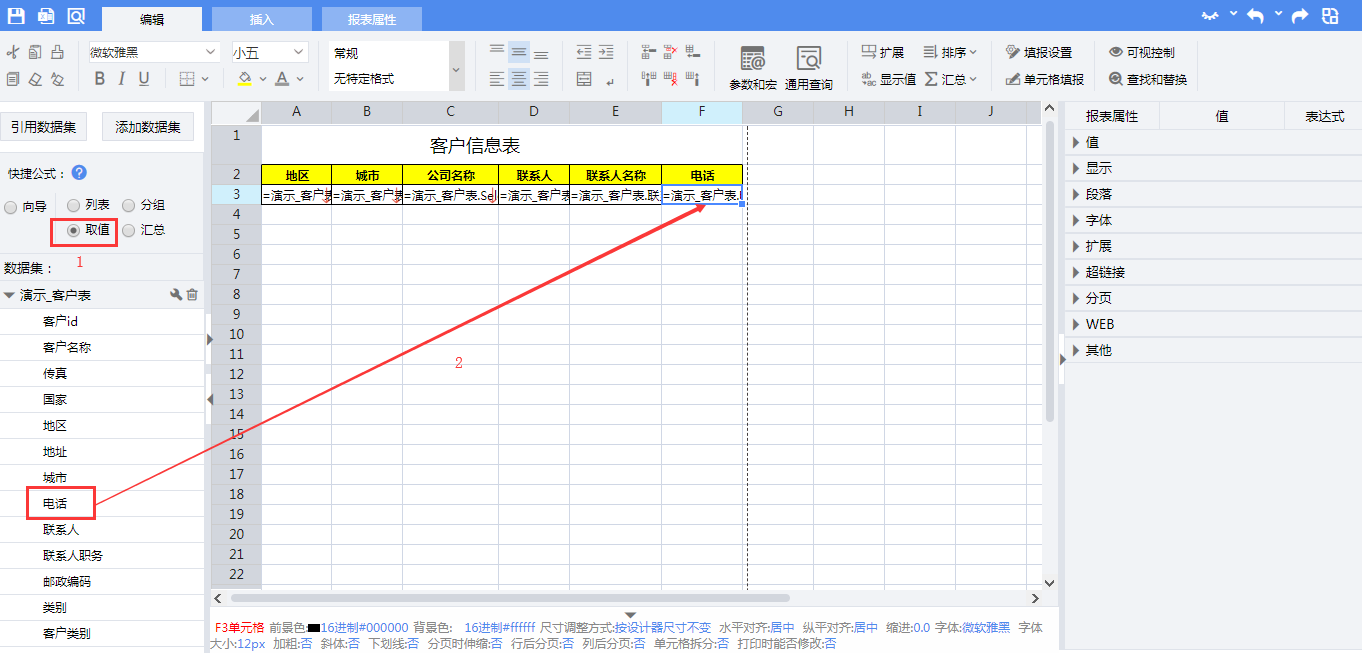Click the save icon in title bar
1362x657 pixels.
tap(16, 16)
